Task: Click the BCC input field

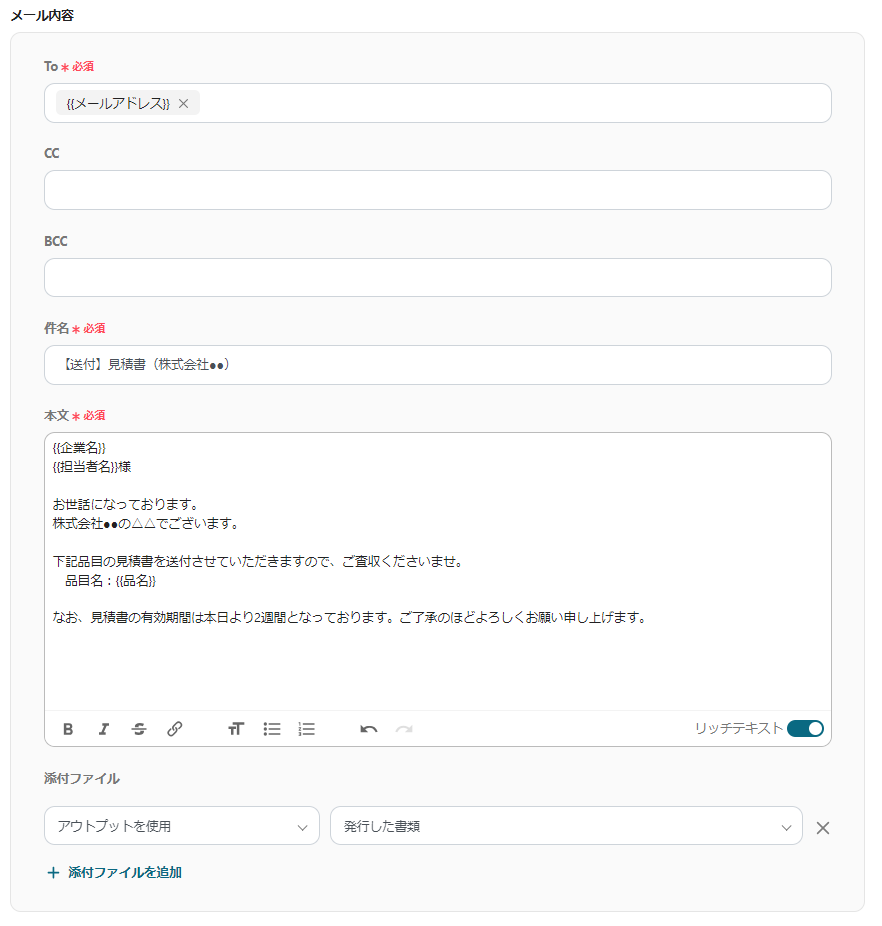Action: point(437,277)
